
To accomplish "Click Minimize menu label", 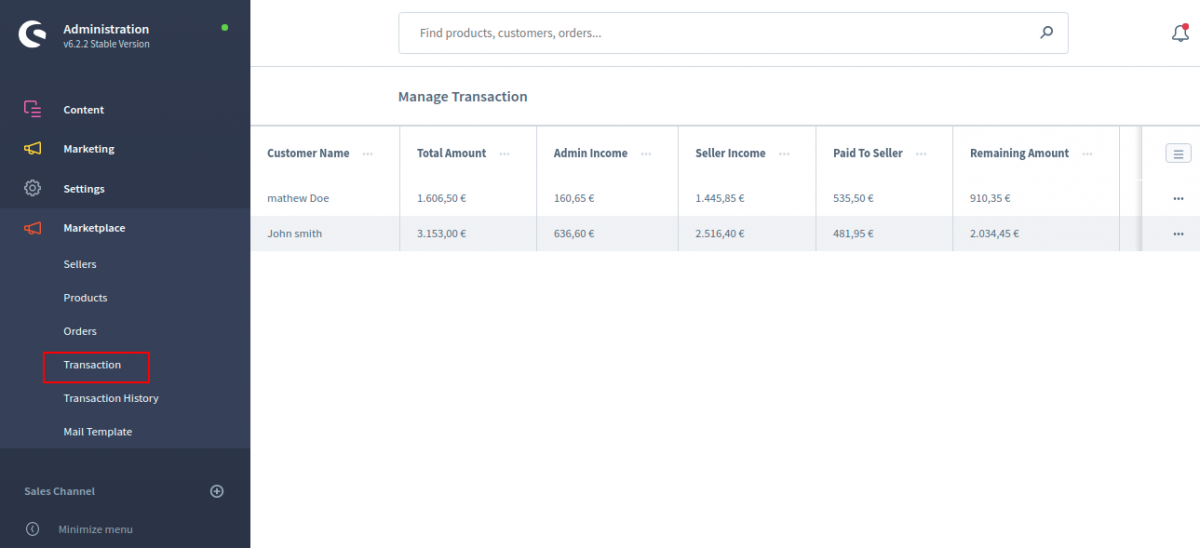I will pyautogui.click(x=95, y=529).
